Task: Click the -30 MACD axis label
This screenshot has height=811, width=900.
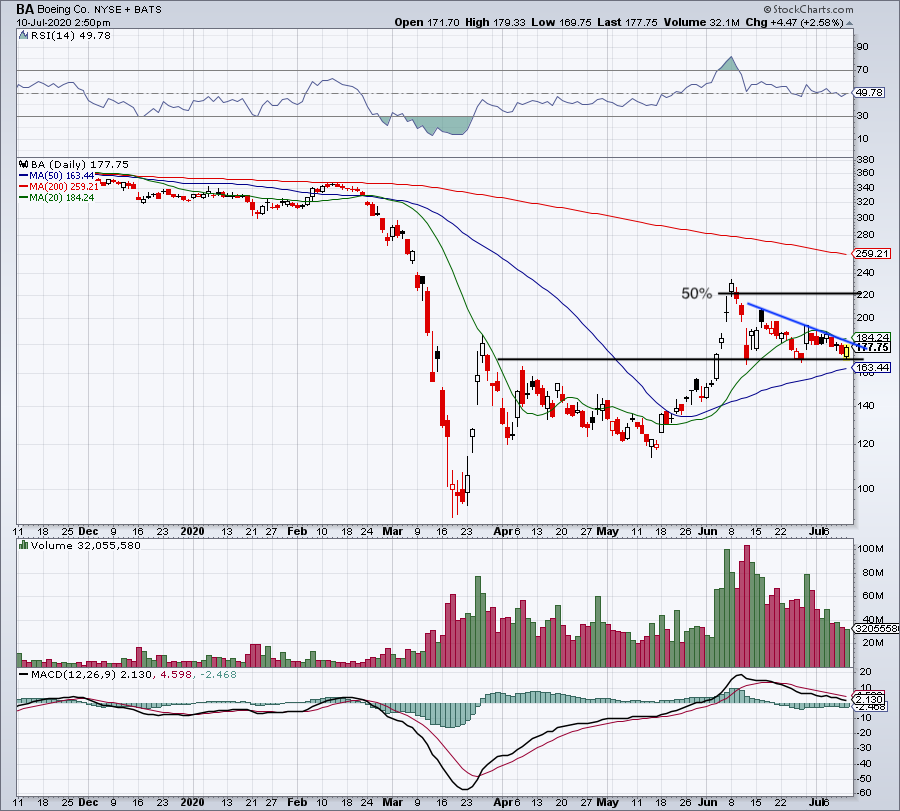Action: (864, 748)
